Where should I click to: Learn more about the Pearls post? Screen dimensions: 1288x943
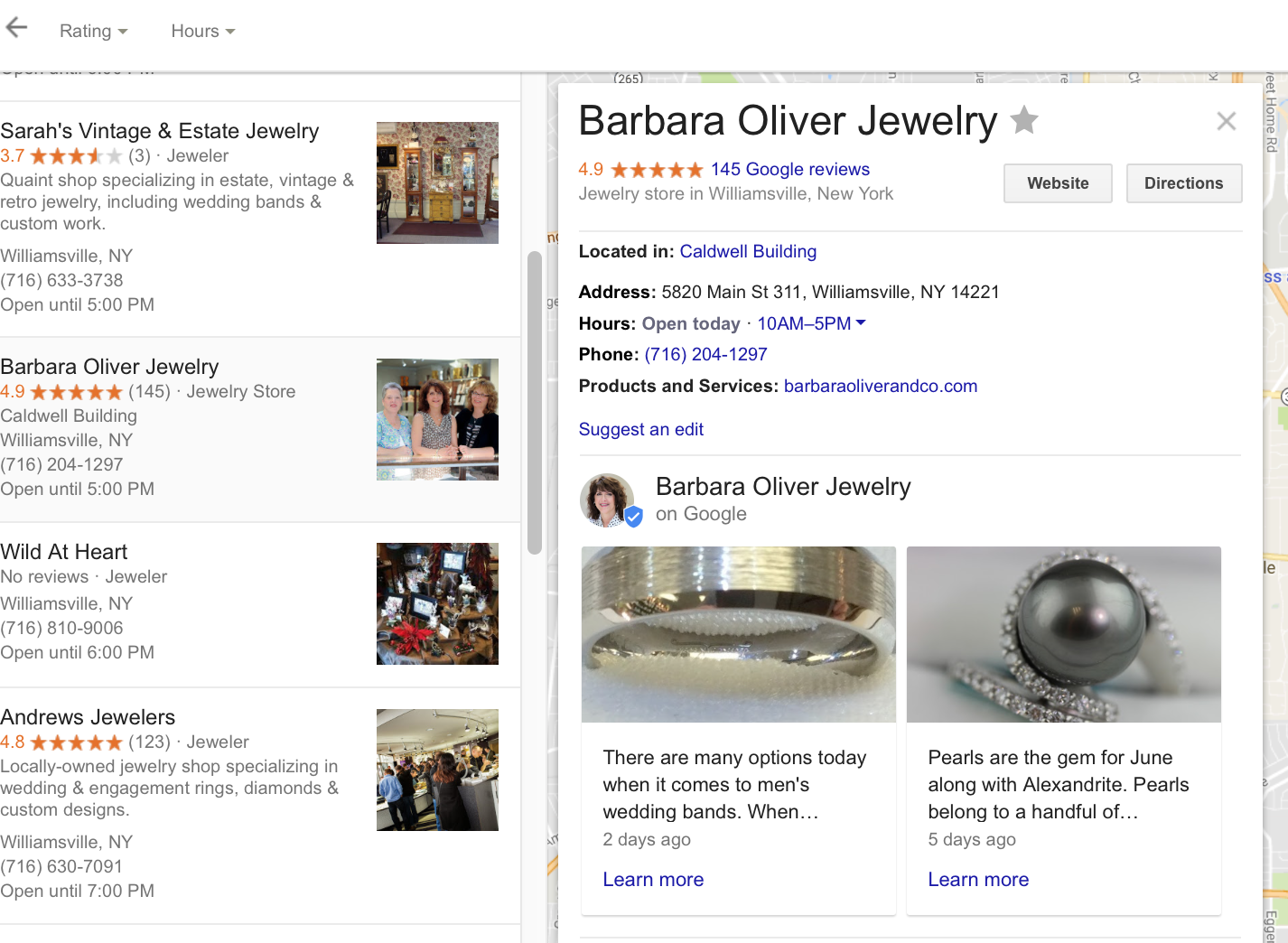[x=978, y=879]
